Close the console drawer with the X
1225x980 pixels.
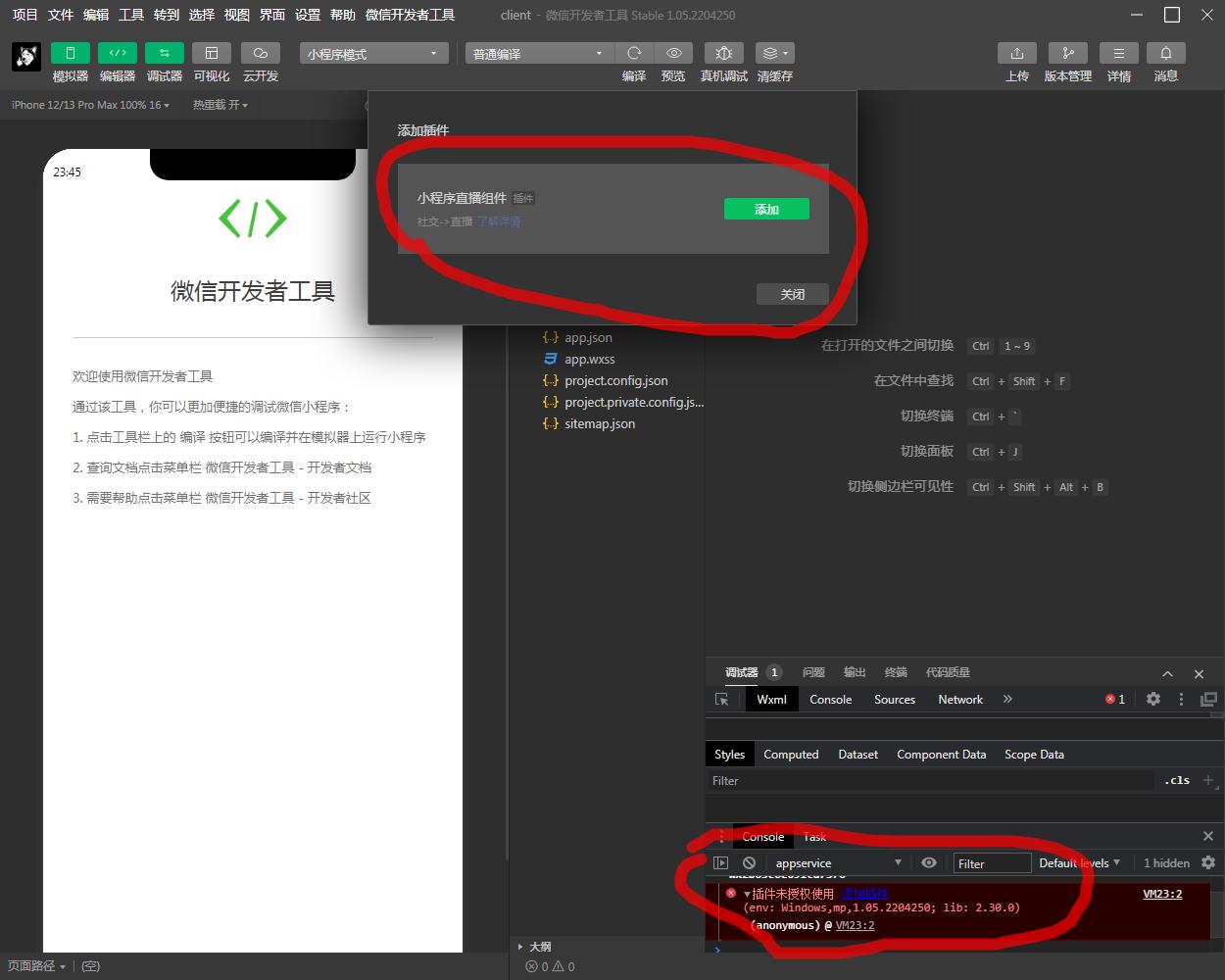point(1208,835)
